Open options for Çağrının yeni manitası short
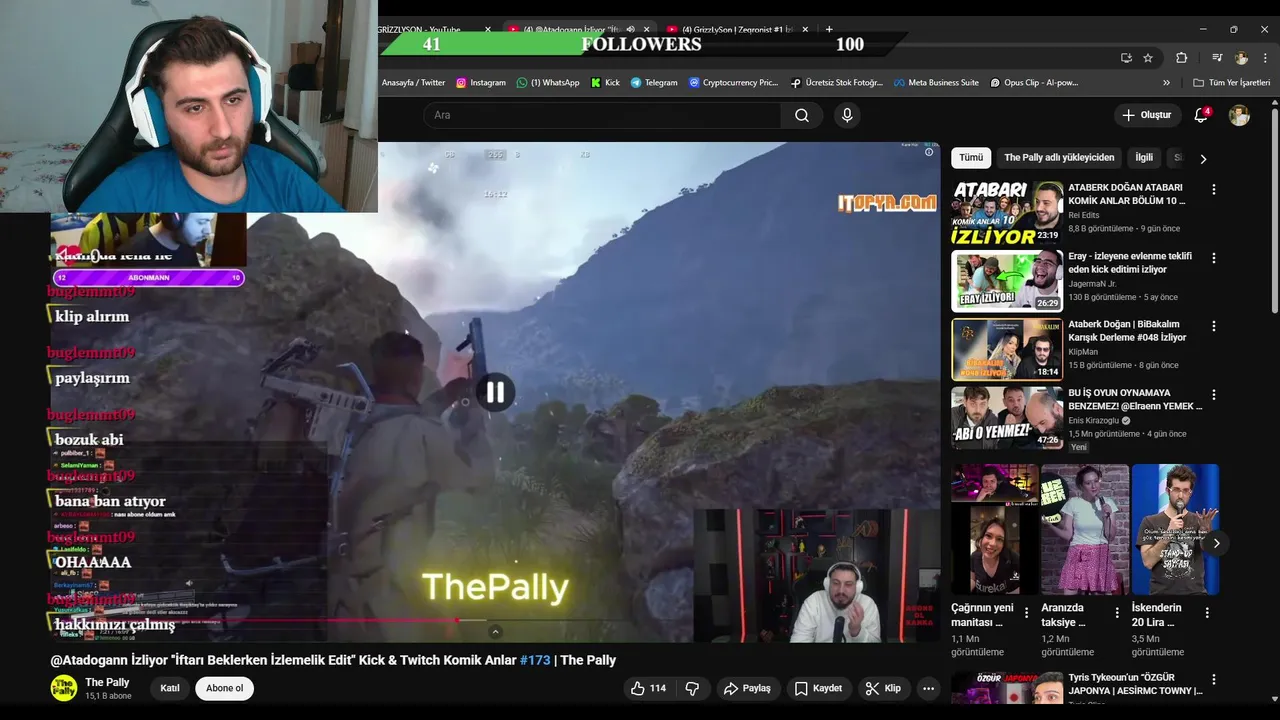Image resolution: width=1280 pixels, height=720 pixels. tap(1026, 612)
